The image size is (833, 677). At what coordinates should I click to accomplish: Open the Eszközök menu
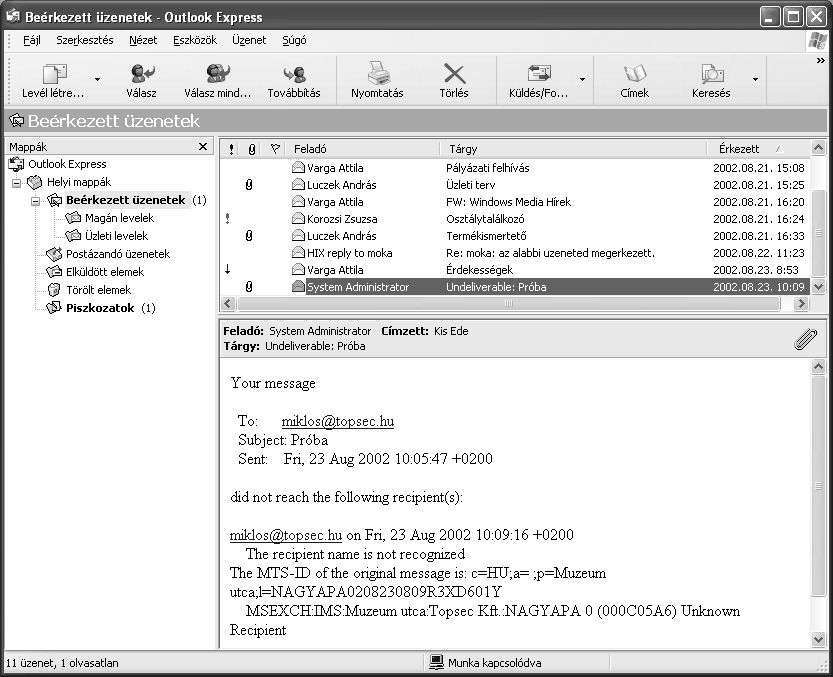click(195, 40)
